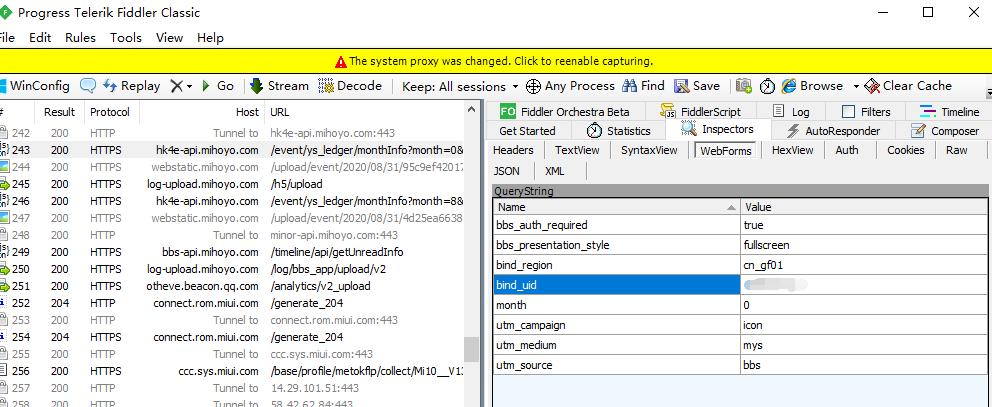Select the JSON request inspector
The image size is (992, 407).
point(506,171)
